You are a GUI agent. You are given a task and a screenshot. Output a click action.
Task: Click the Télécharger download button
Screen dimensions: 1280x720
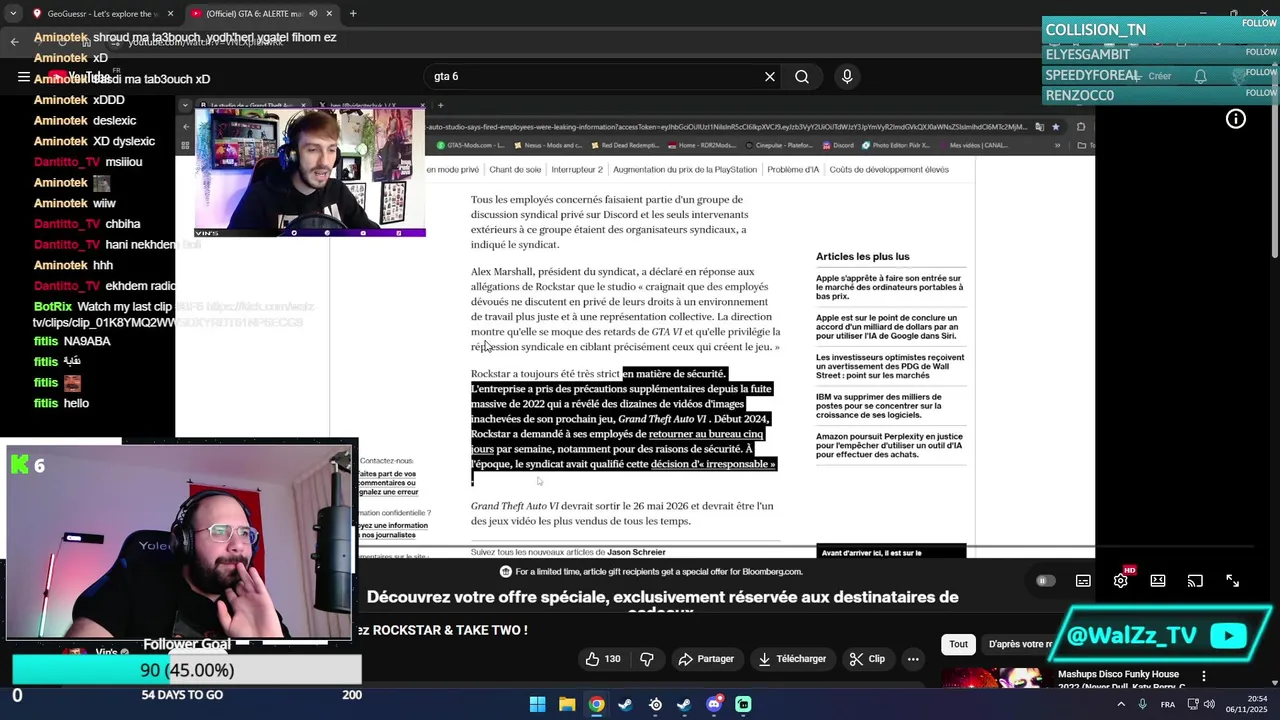[793, 659]
